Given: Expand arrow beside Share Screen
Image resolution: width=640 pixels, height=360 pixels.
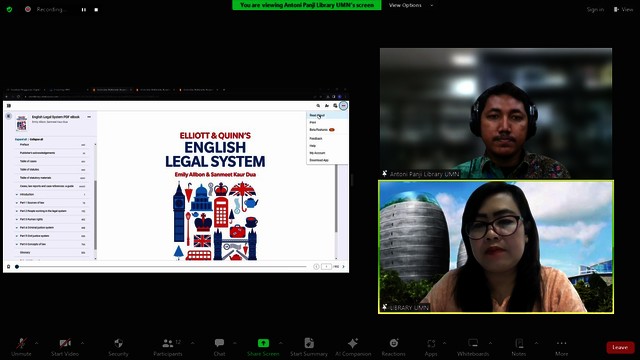Looking at the screenshot, I should click(280, 343).
